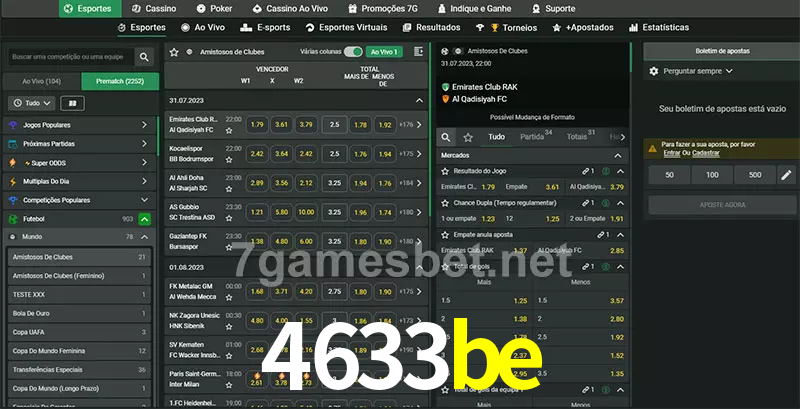Screen dimensions: 800x409
Task: Click the favorite star next to Amistosos de Clubes header
Action: click(x=174, y=52)
